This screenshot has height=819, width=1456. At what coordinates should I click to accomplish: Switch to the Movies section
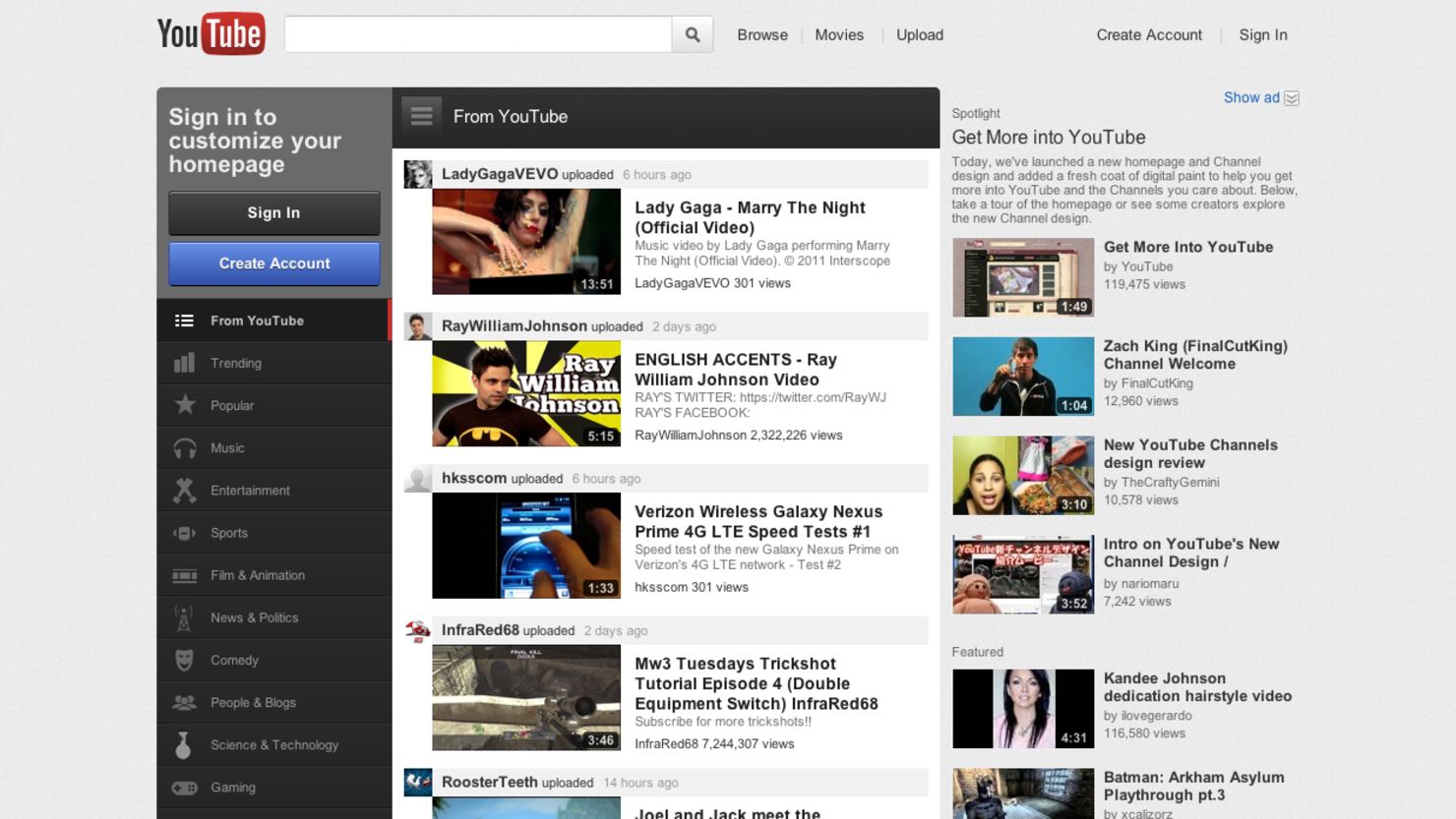838,34
